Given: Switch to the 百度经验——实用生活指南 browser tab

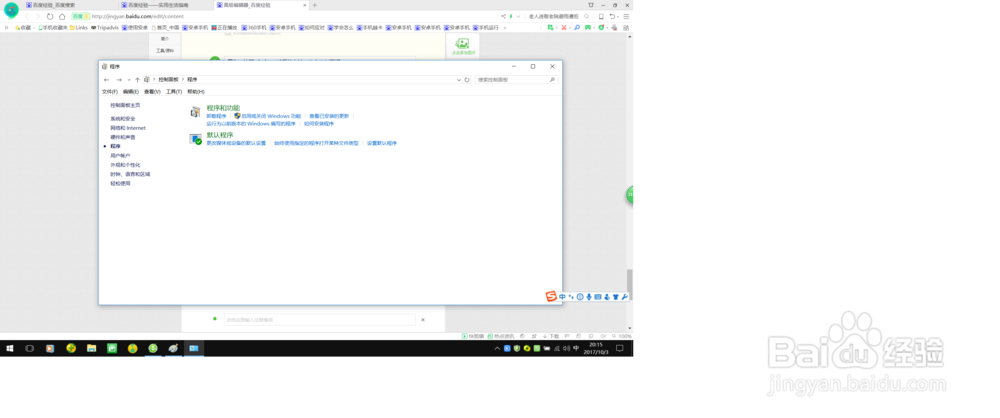Looking at the screenshot, I should point(165,5).
